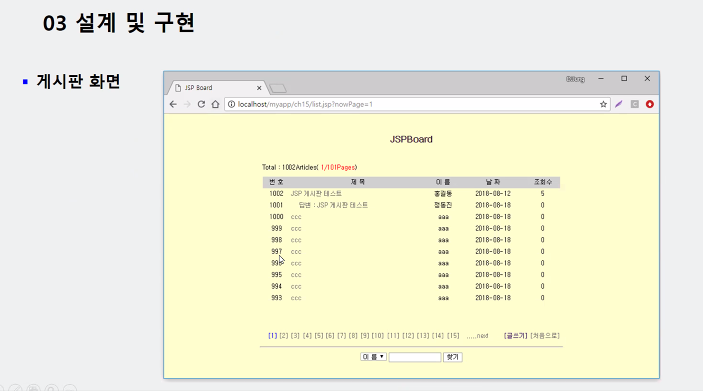Click the 제목 column header
This screenshot has width=703, height=391.
point(358,182)
